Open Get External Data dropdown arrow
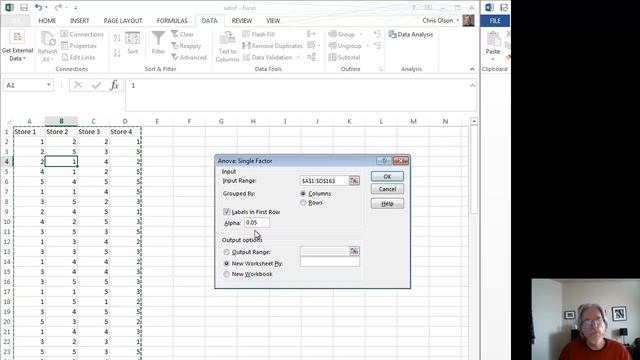The width and height of the screenshot is (640, 360). [24, 59]
